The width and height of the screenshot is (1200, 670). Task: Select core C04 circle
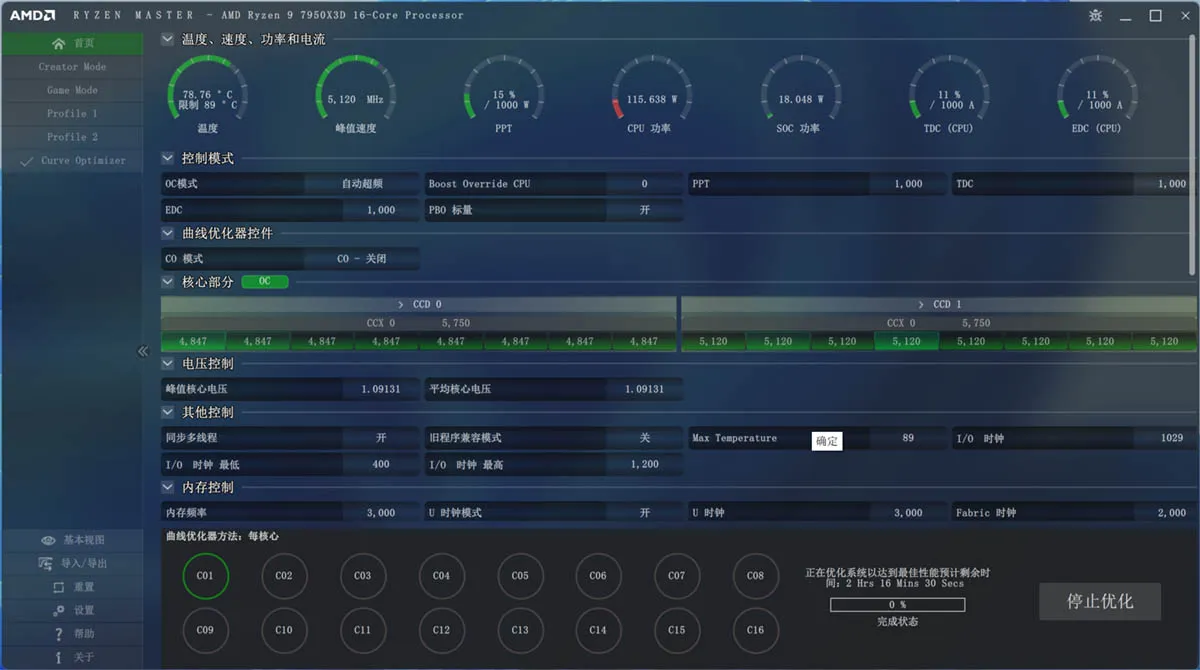pos(441,576)
